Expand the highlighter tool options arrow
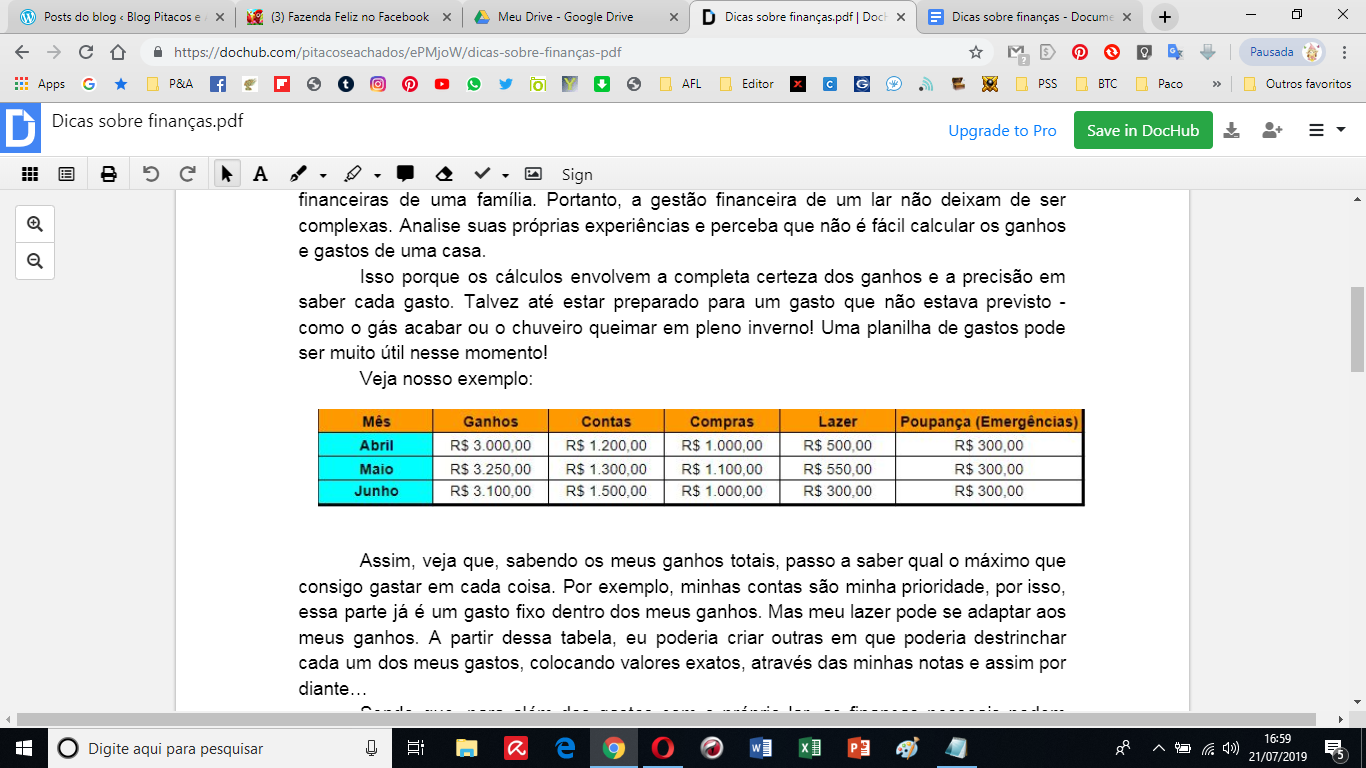1366x768 pixels. (x=377, y=175)
